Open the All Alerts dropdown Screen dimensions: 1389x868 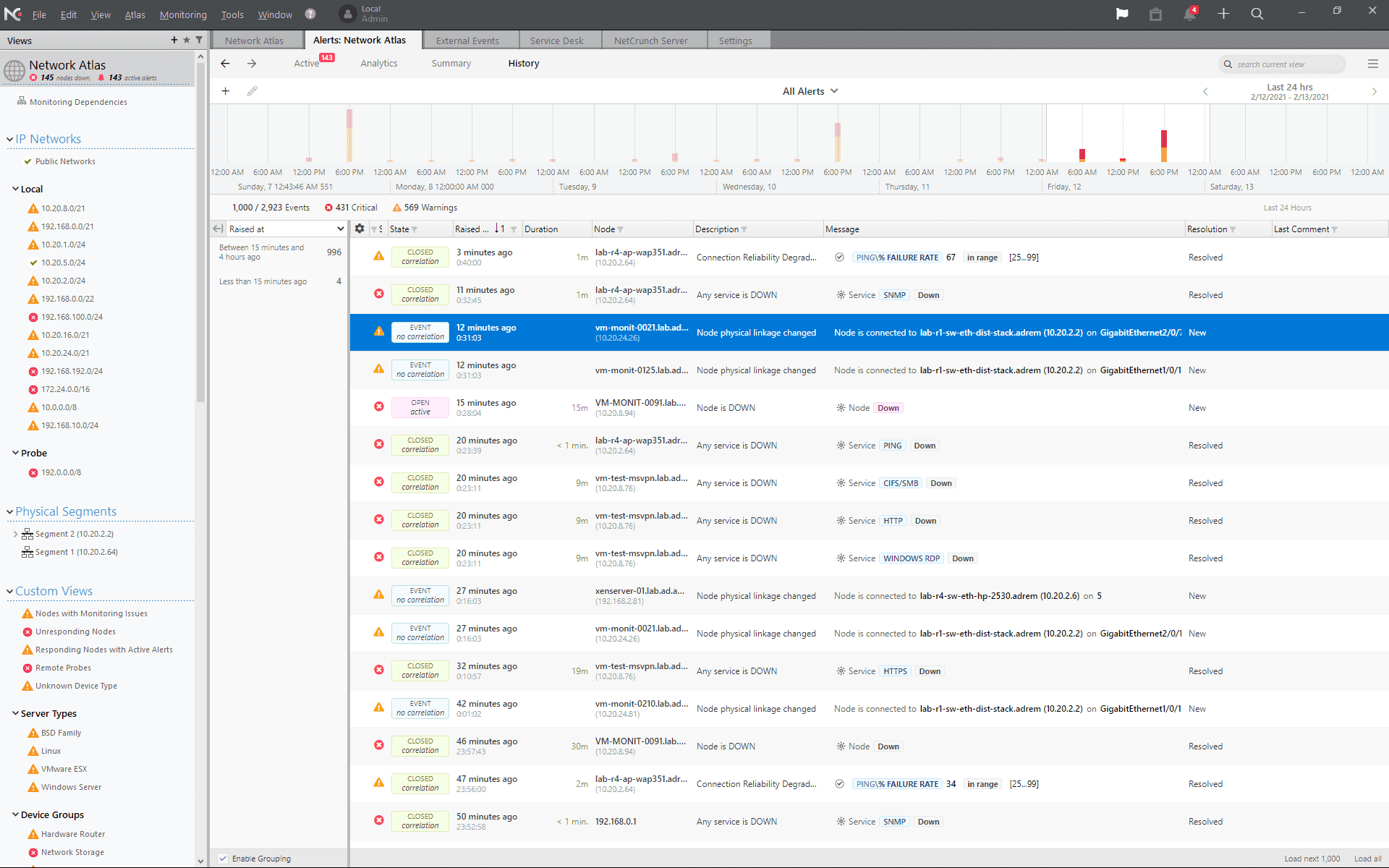point(810,91)
